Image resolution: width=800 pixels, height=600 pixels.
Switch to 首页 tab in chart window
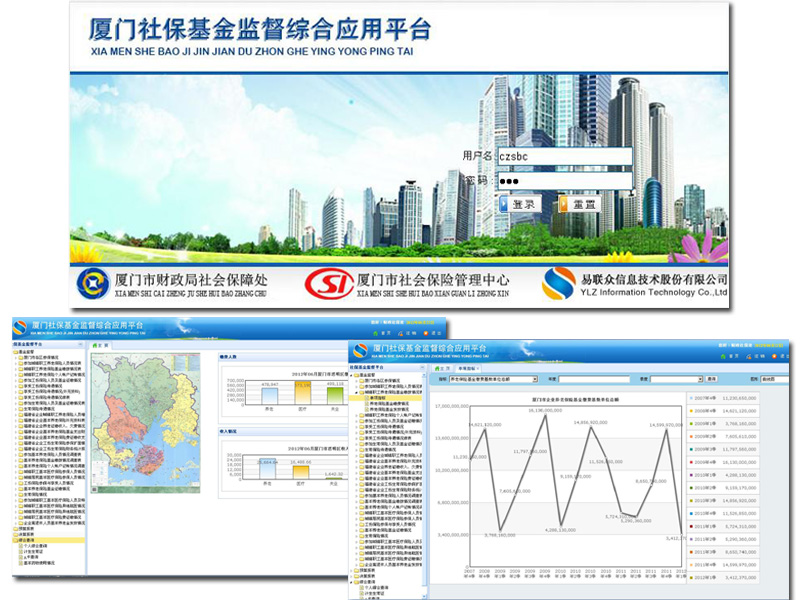pos(439,368)
